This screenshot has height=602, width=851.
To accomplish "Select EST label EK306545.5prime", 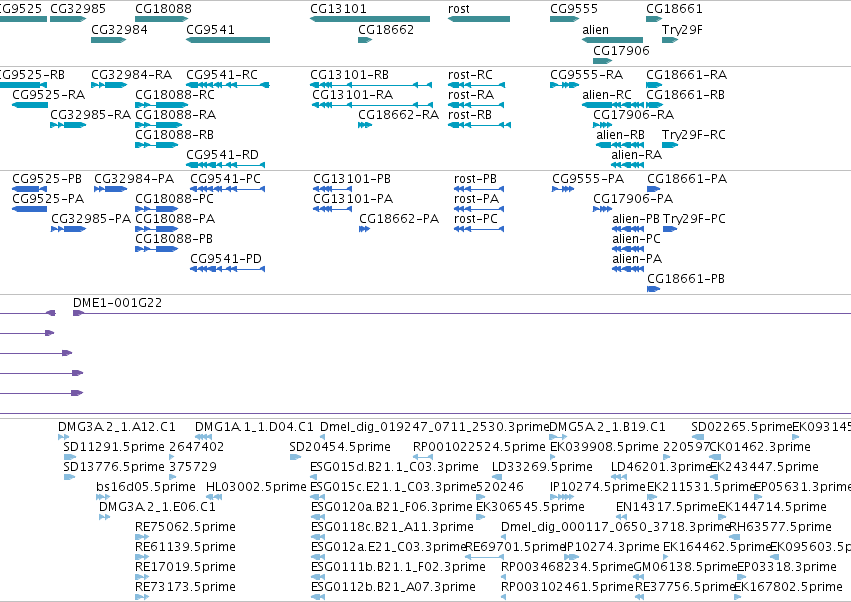I will click(x=530, y=506).
